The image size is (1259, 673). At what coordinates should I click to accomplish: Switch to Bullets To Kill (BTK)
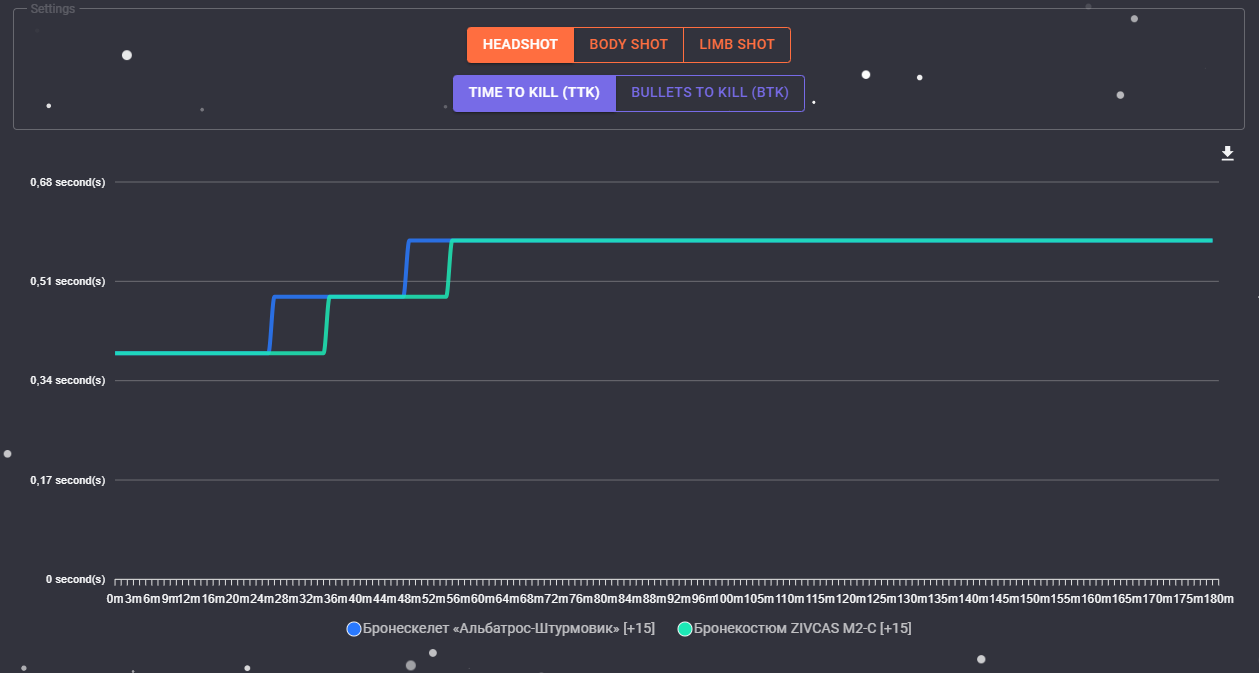(x=710, y=93)
